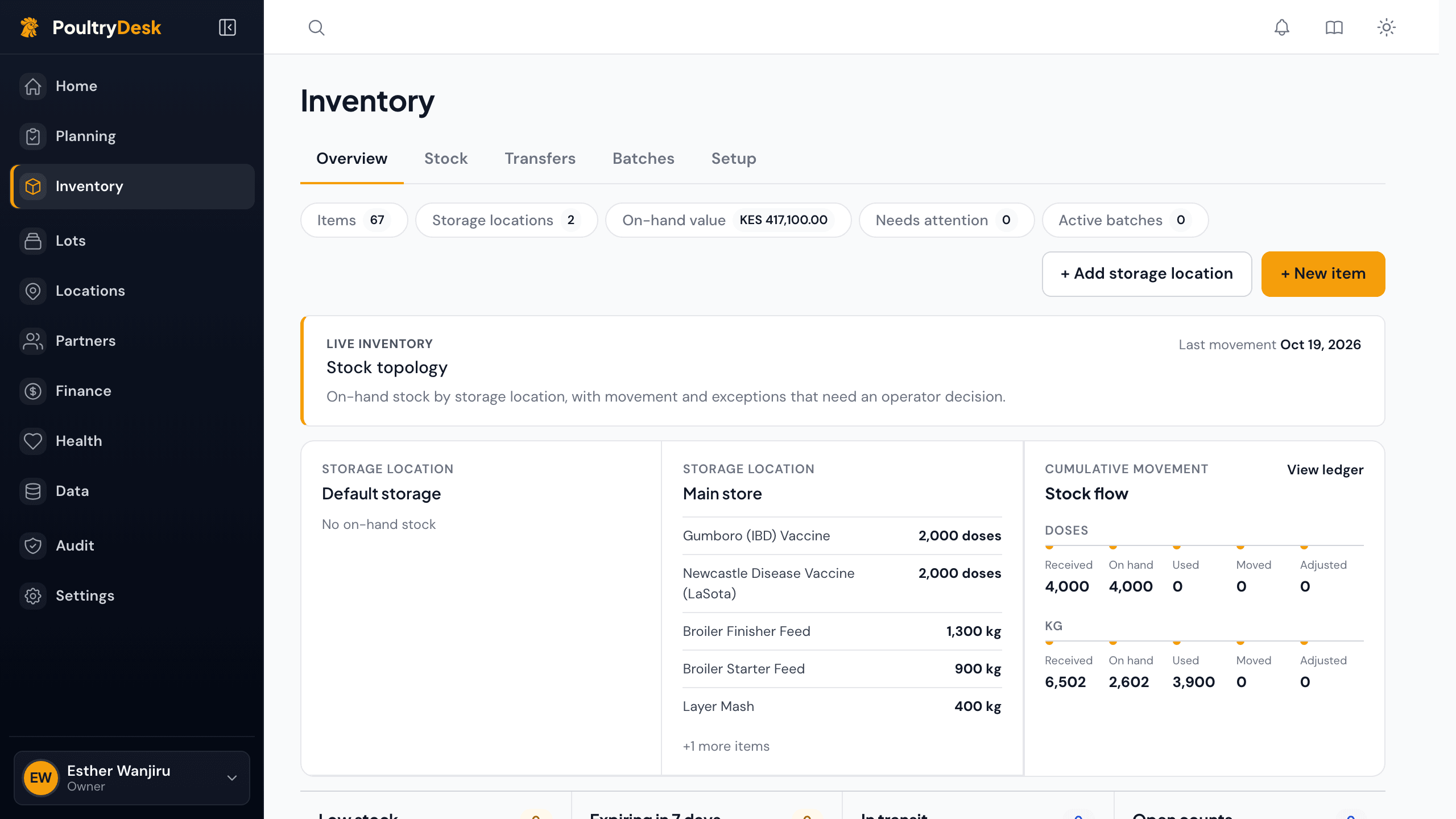The width and height of the screenshot is (1456, 819).
Task: Click the EW user avatar
Action: coord(40,777)
